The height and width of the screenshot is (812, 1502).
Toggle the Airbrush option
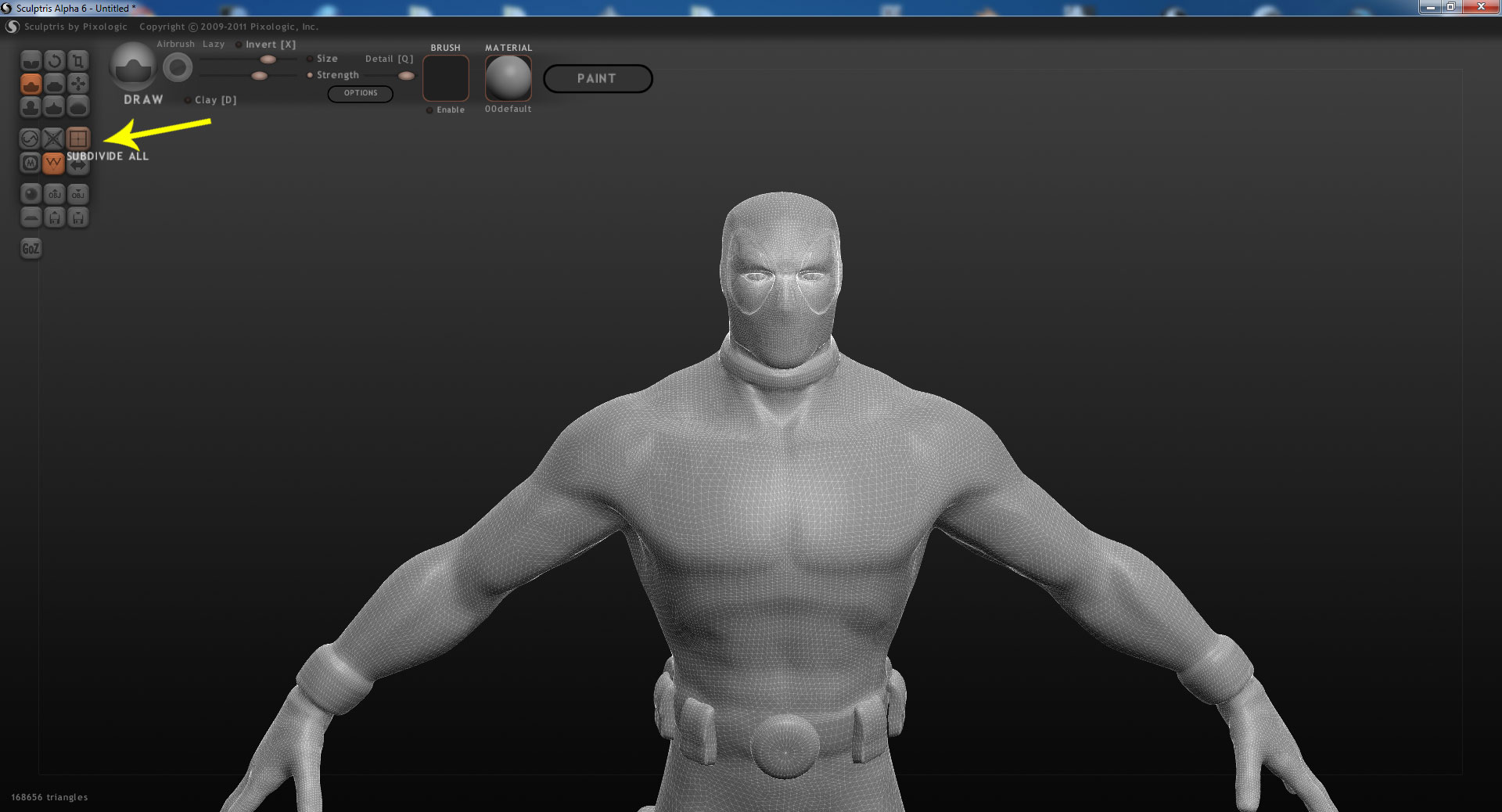click(x=175, y=45)
